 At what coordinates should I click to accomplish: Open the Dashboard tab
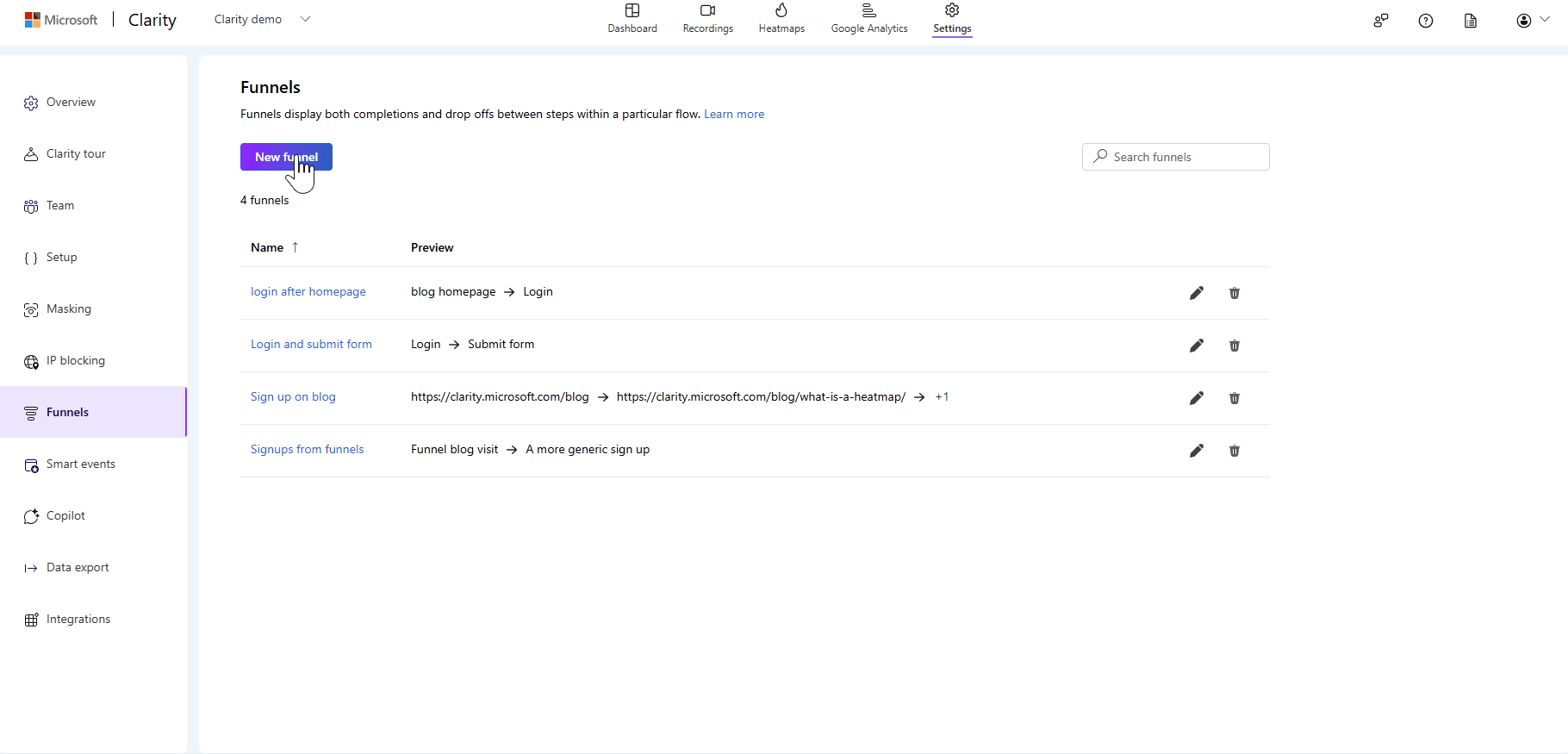(632, 19)
